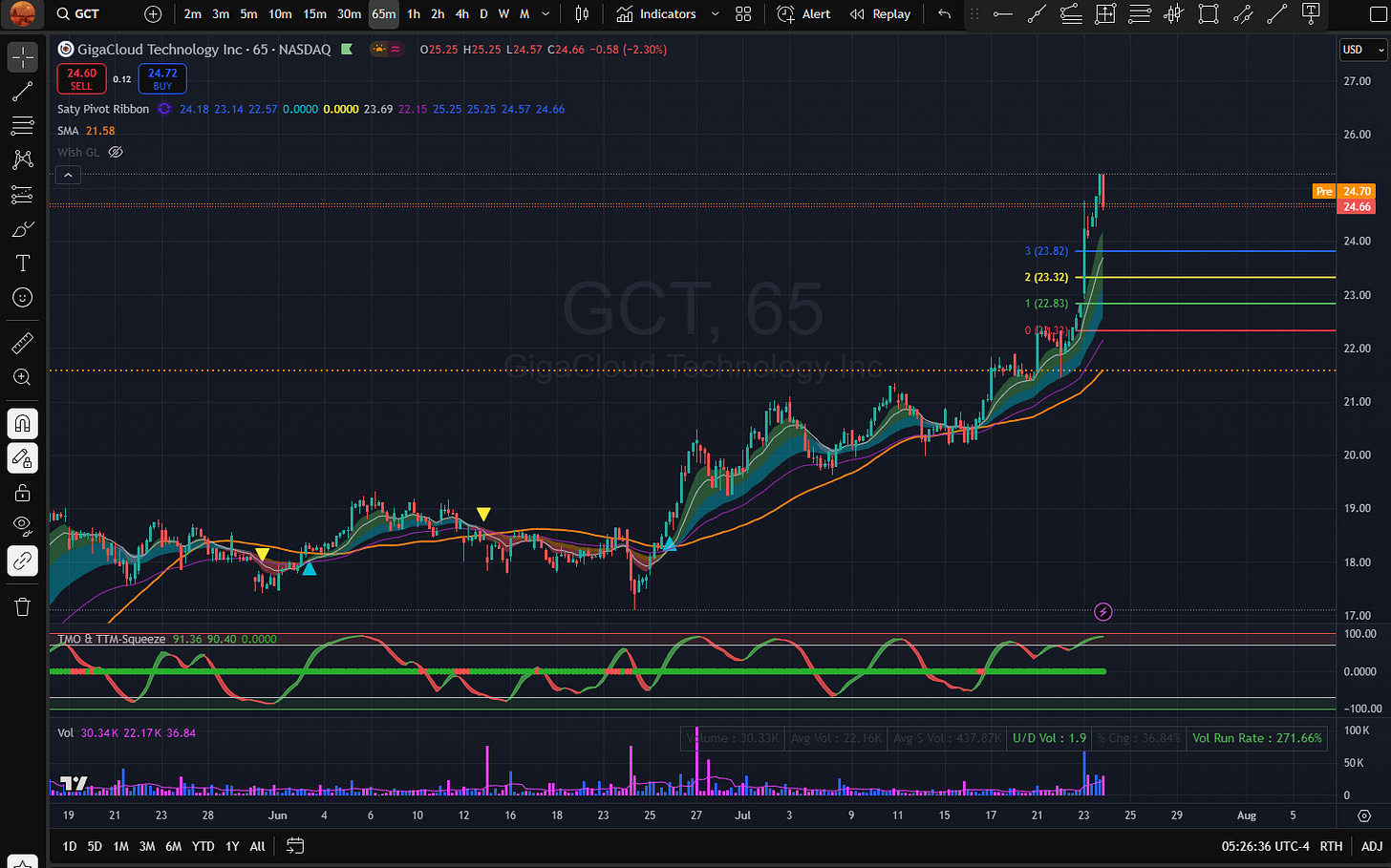The width and height of the screenshot is (1391, 868).
Task: Open the time zone menu UTC-4
Action: point(1265,846)
